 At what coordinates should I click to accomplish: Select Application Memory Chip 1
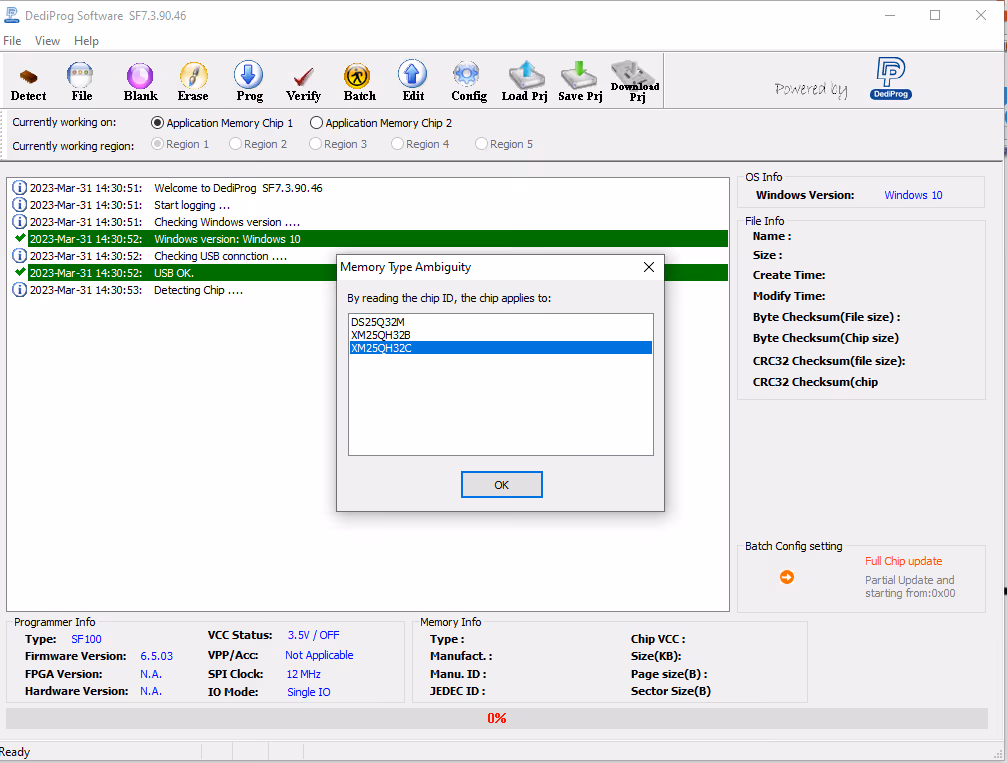pos(222,123)
